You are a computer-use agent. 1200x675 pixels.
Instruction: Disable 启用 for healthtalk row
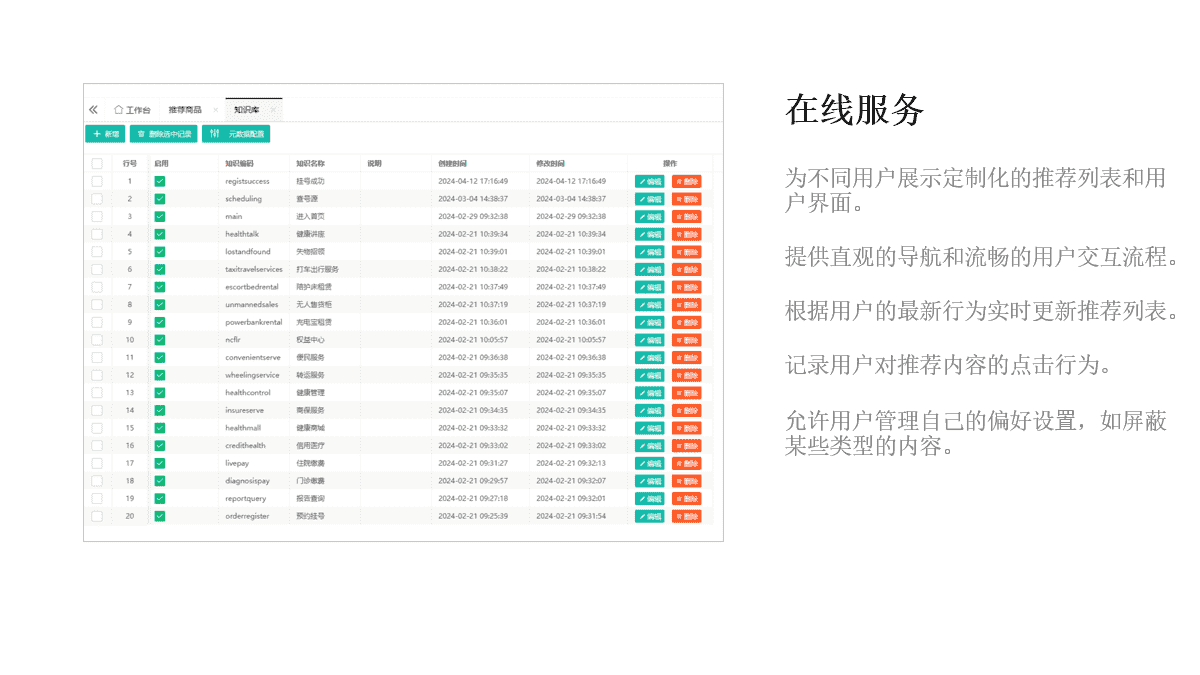[x=160, y=234]
